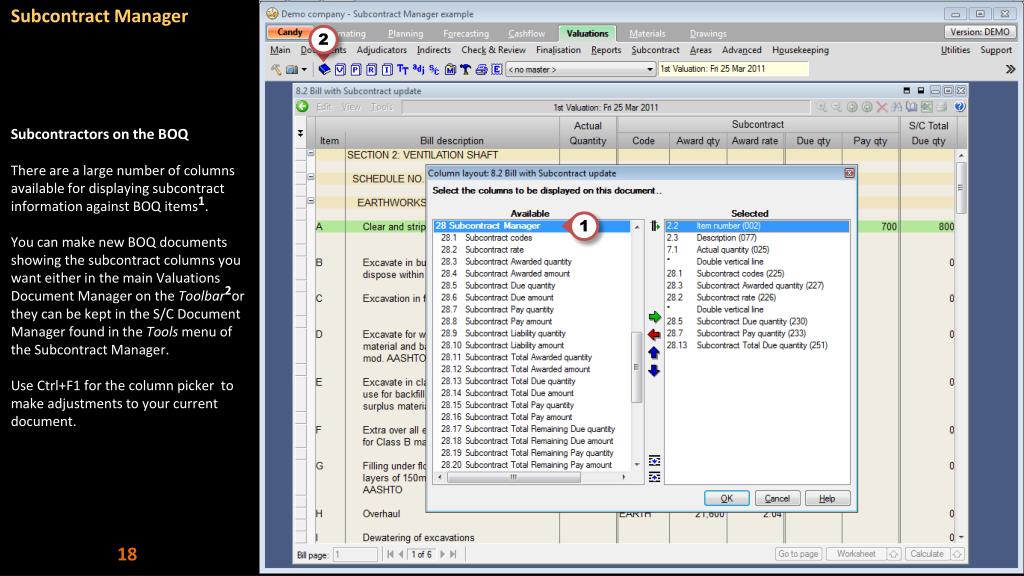
Task: Click the Calculate button
Action: (927, 554)
